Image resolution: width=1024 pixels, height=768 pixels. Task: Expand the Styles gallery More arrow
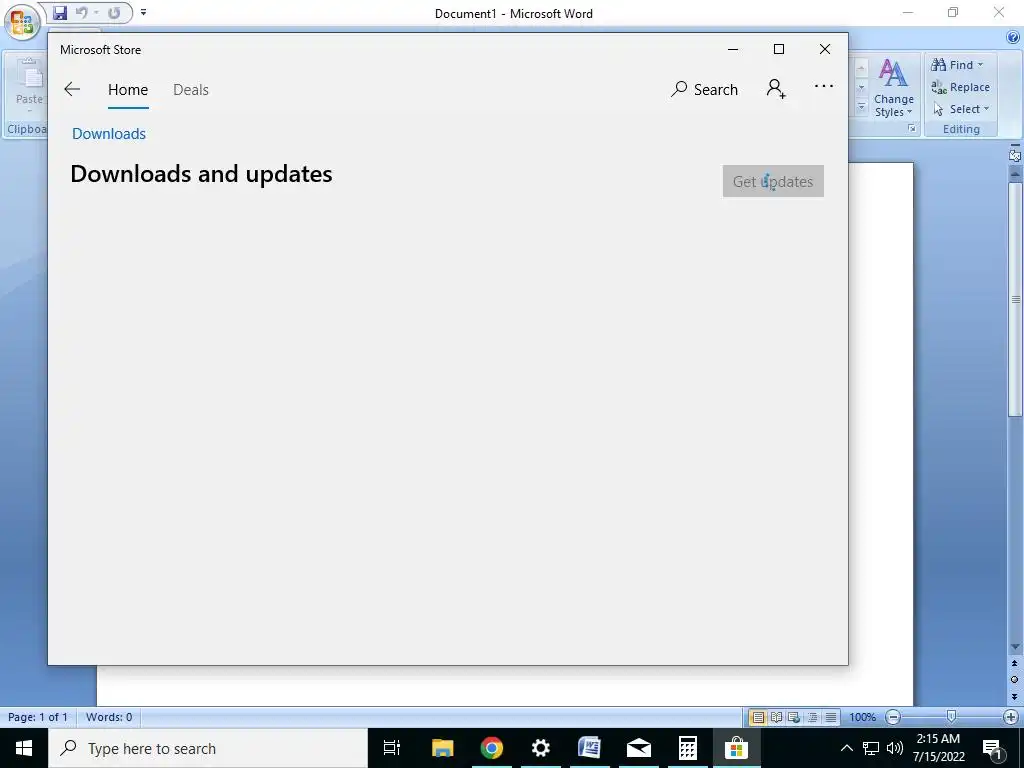[861, 106]
